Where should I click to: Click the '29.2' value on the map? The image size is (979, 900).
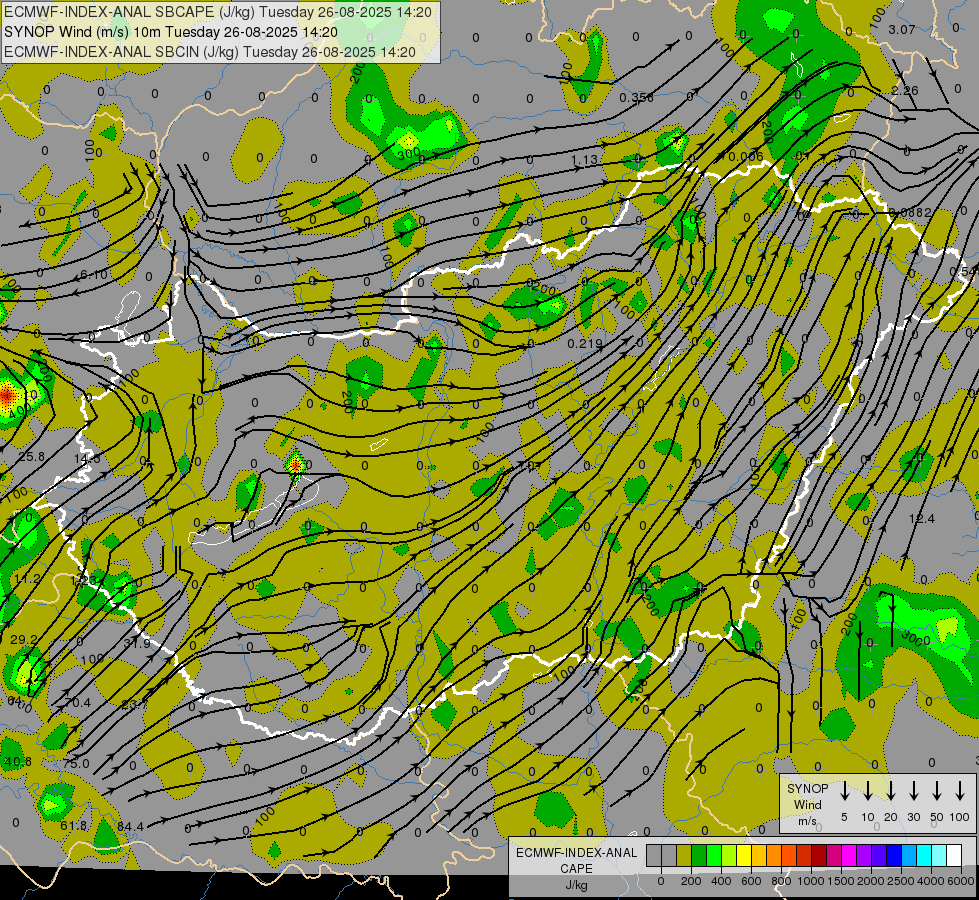24,640
